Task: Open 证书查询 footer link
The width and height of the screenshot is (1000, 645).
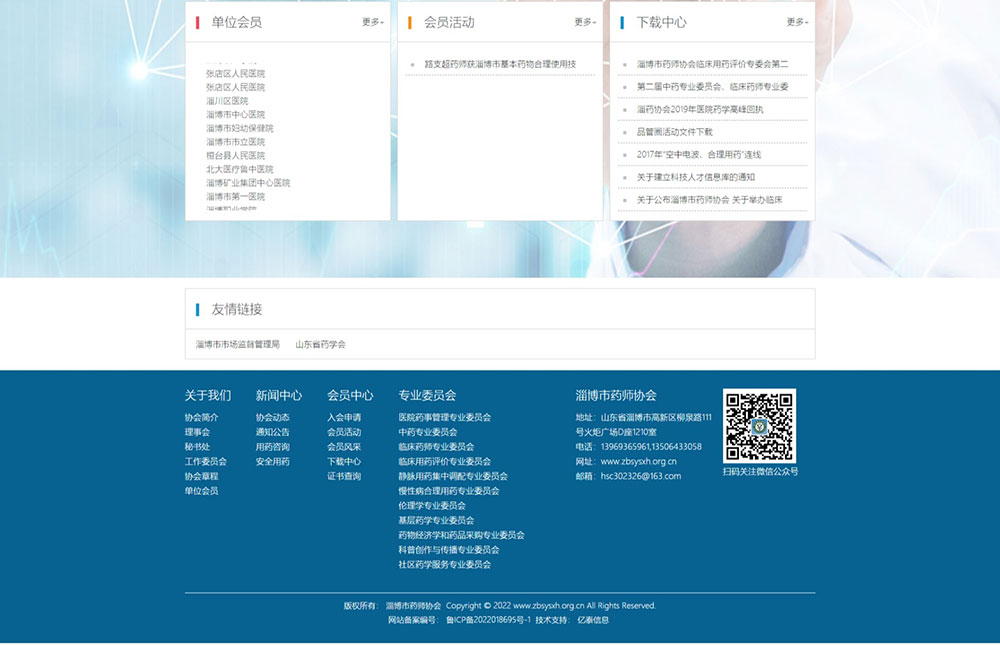Action: click(344, 476)
